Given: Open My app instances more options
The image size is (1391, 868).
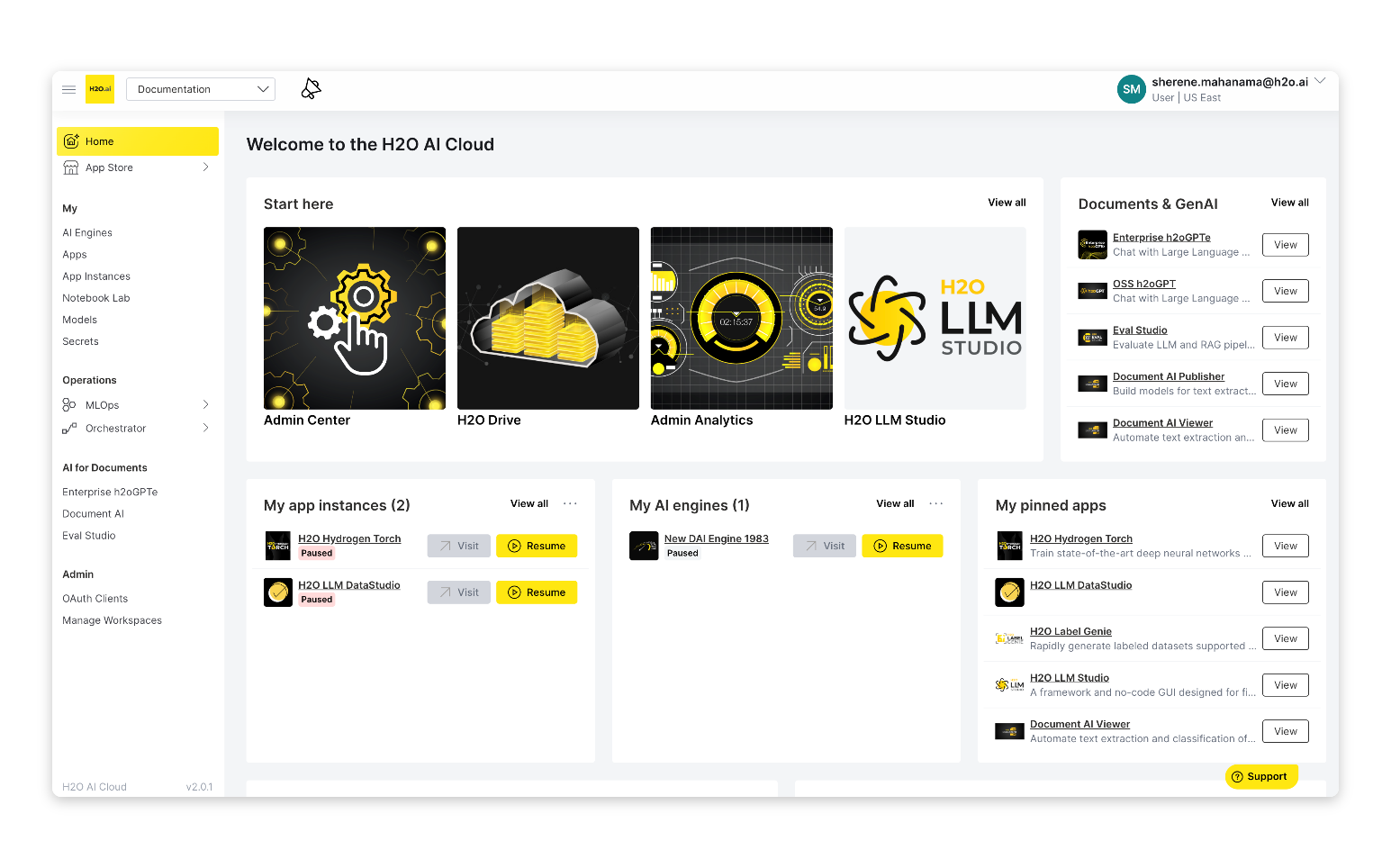Looking at the screenshot, I should point(570,503).
